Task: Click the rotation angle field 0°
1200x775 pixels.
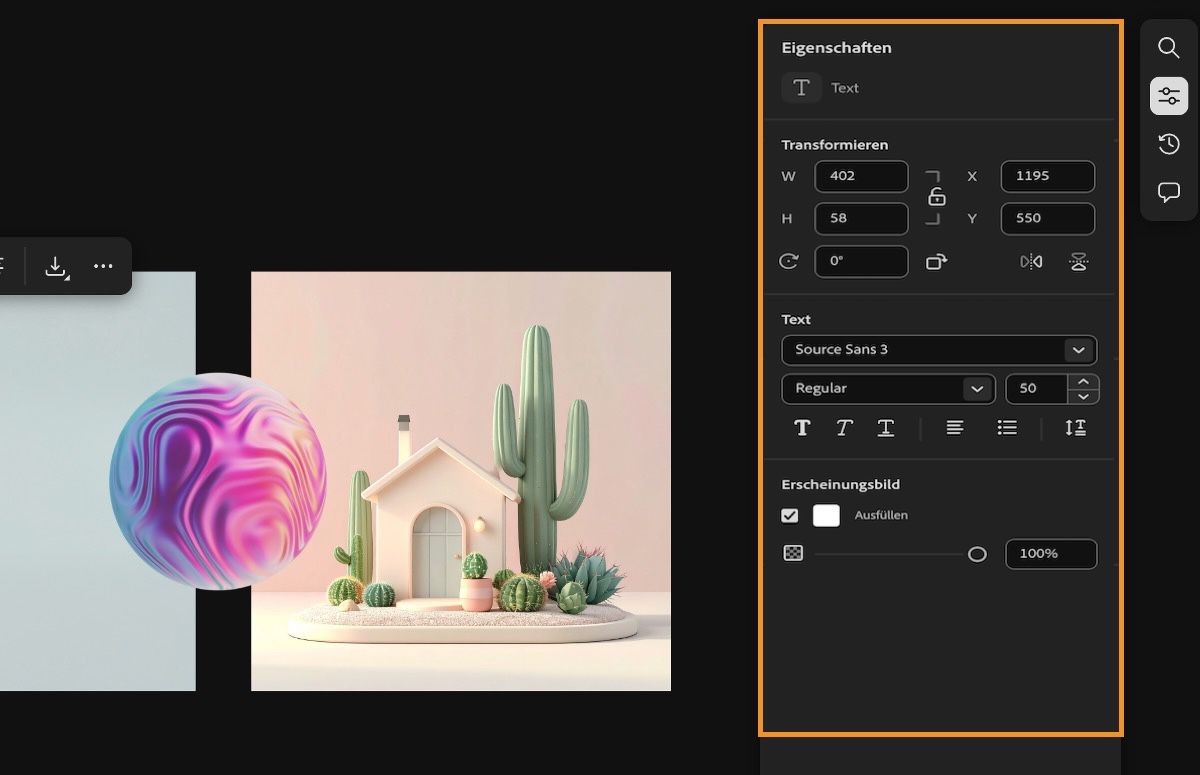Action: tap(861, 261)
